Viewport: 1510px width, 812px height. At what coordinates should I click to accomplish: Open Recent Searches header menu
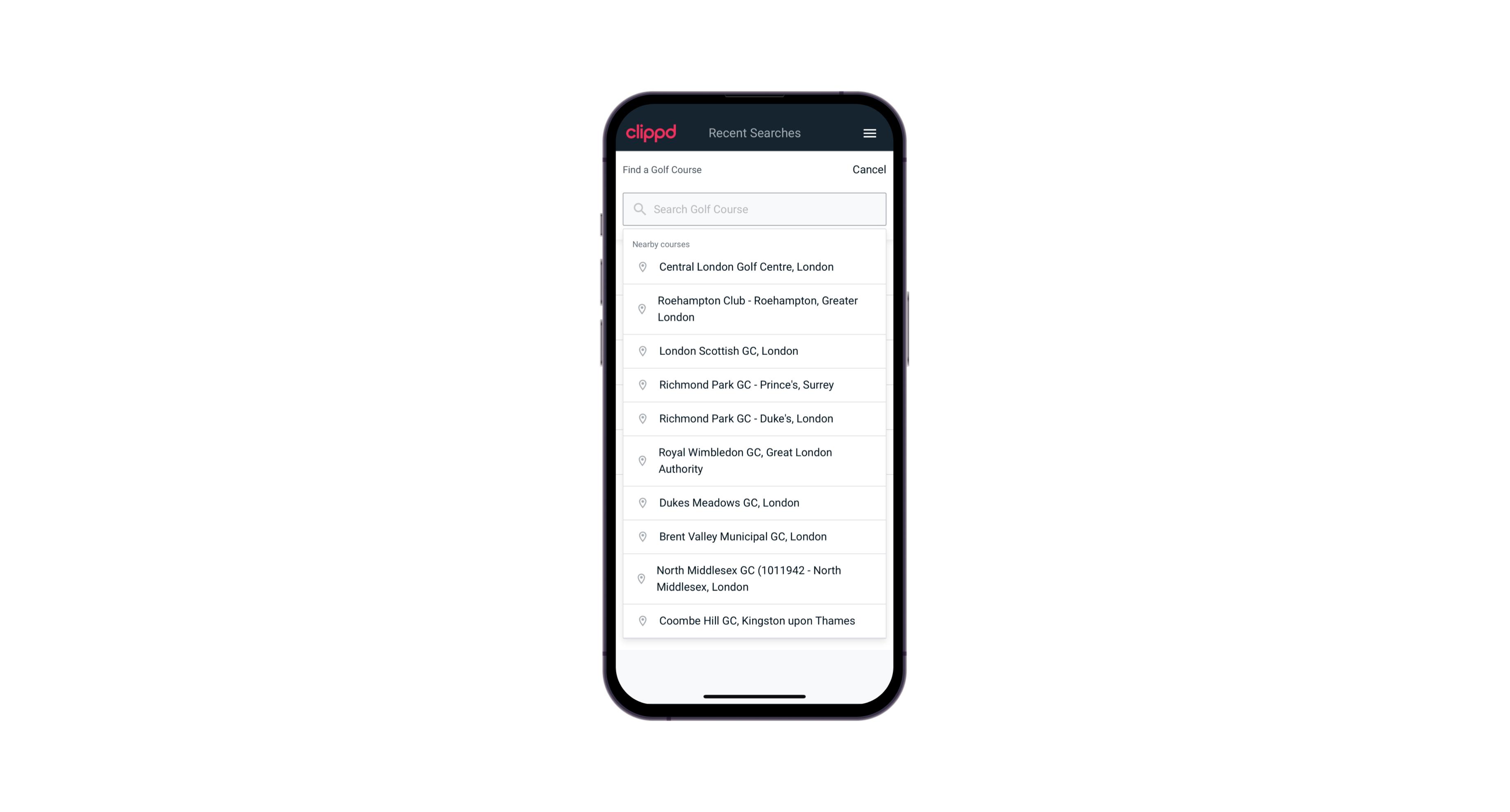(869, 132)
